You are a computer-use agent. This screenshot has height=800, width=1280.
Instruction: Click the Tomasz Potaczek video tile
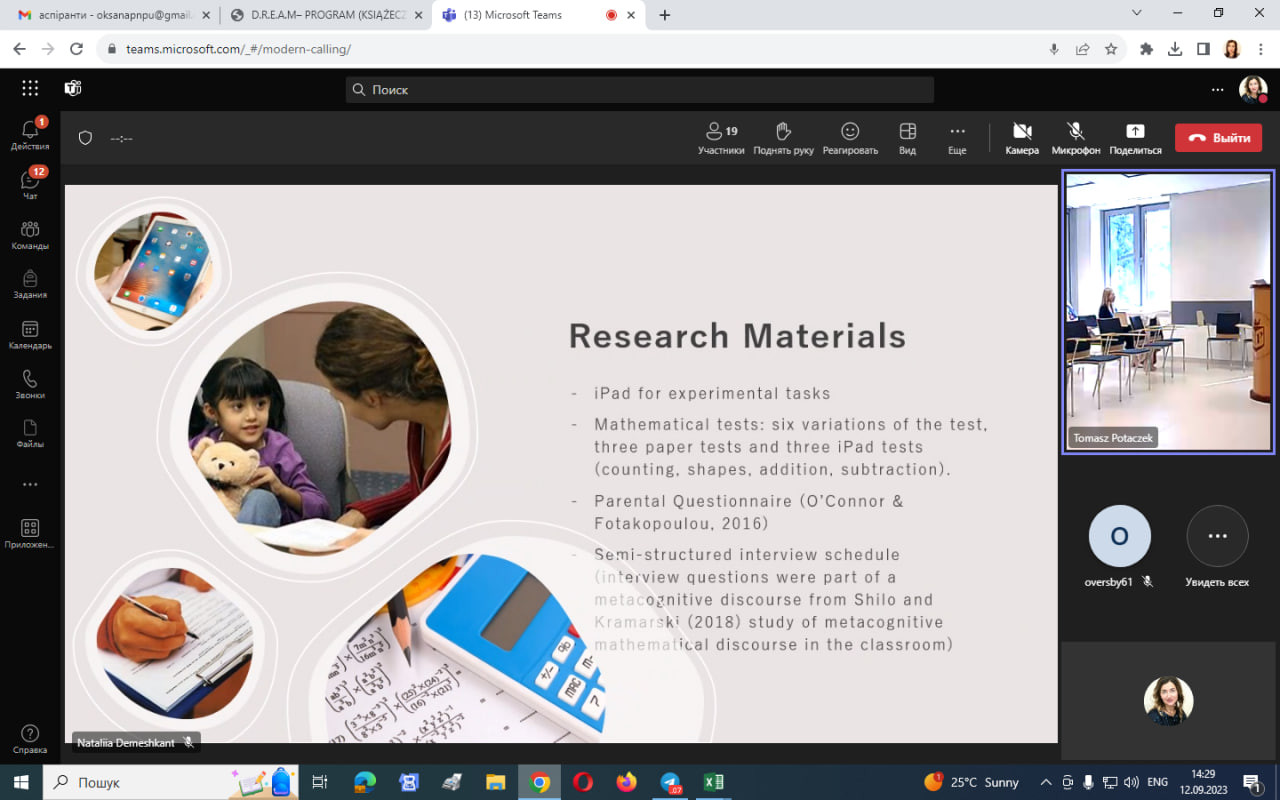pos(1168,312)
